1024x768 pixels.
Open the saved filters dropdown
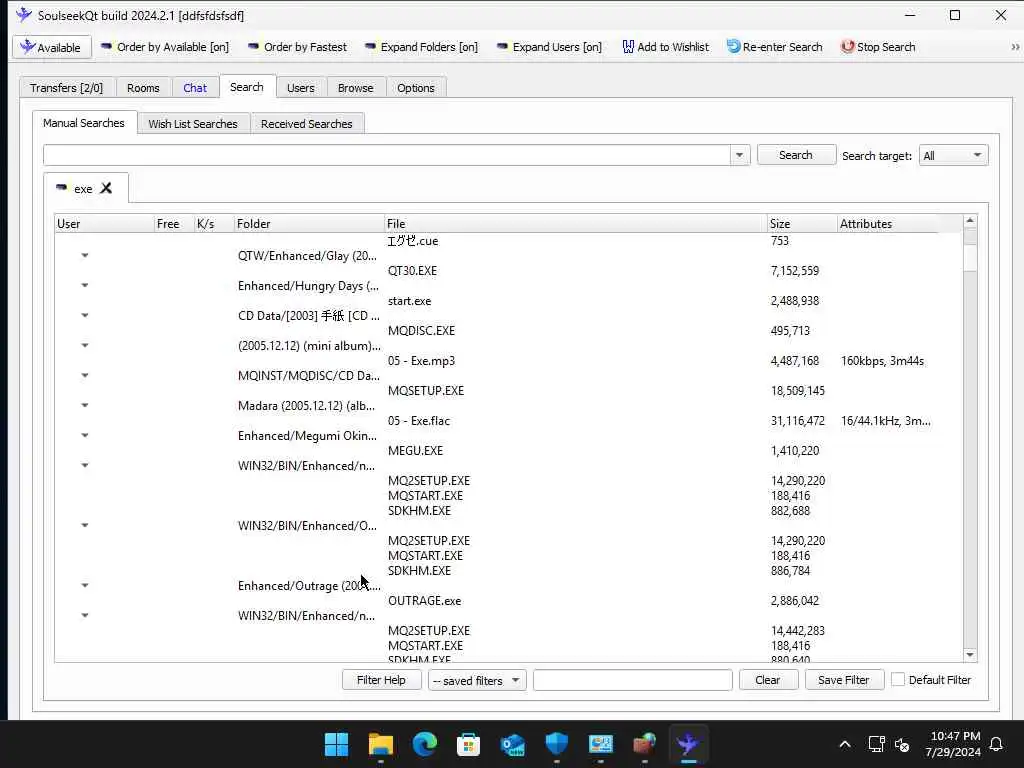click(477, 680)
